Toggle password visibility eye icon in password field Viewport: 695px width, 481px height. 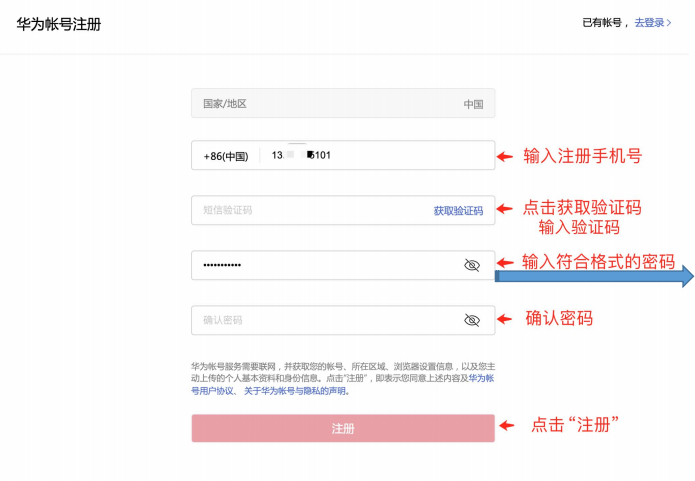pyautogui.click(x=472, y=265)
